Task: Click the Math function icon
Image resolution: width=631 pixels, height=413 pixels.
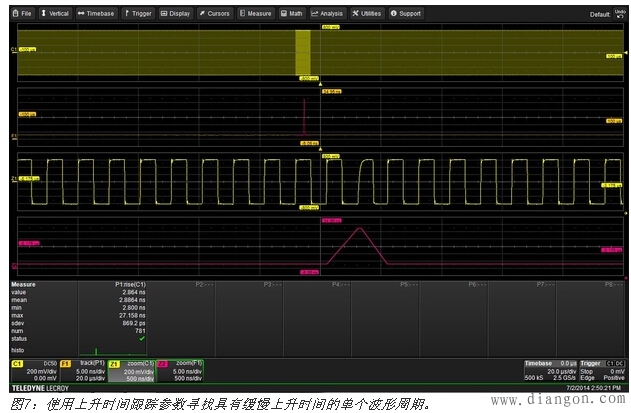Action: coord(291,14)
